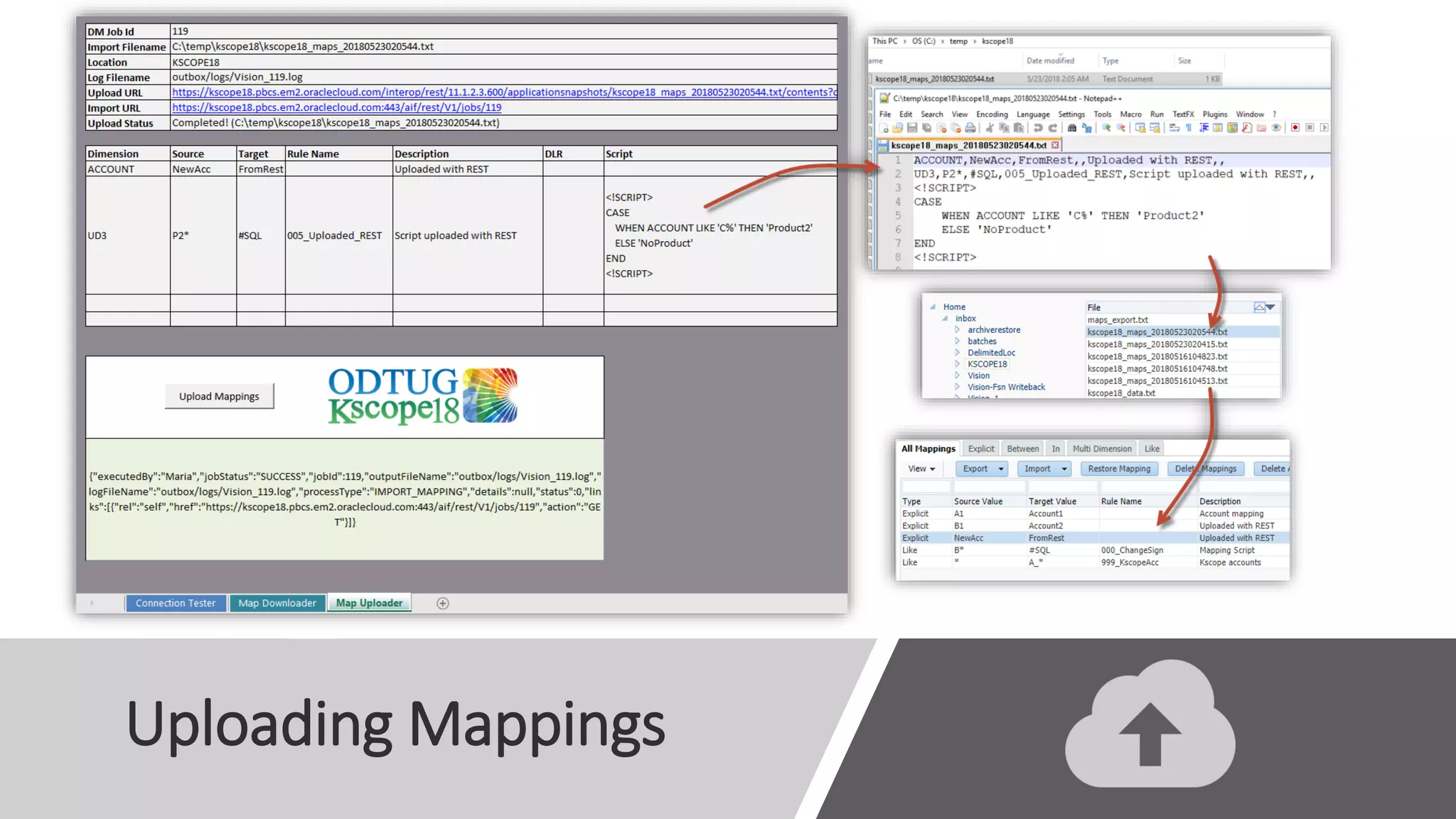Click the Replace icon in Notepad++ toolbar

tap(1087, 128)
